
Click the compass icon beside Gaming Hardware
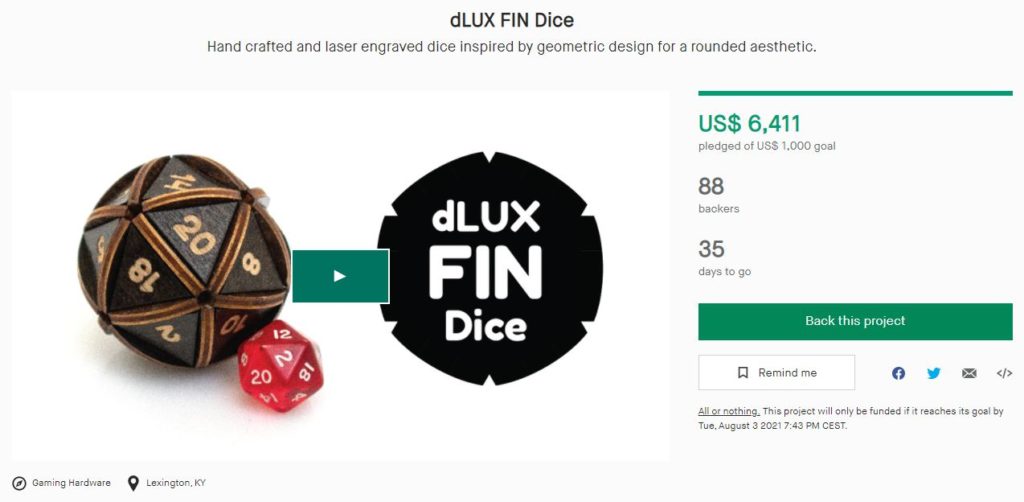tap(20, 484)
